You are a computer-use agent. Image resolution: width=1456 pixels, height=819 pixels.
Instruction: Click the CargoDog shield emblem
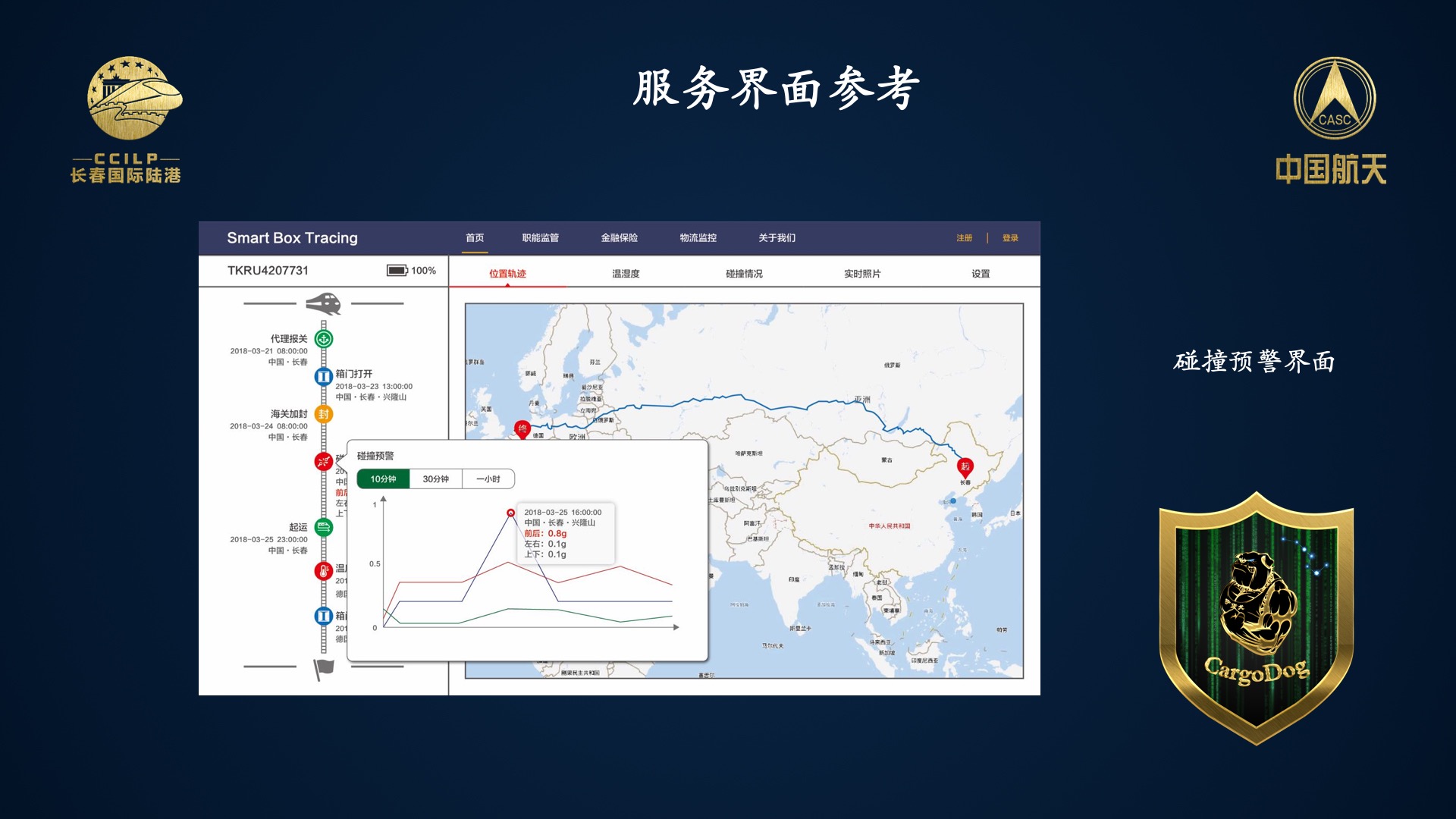[1257, 618]
